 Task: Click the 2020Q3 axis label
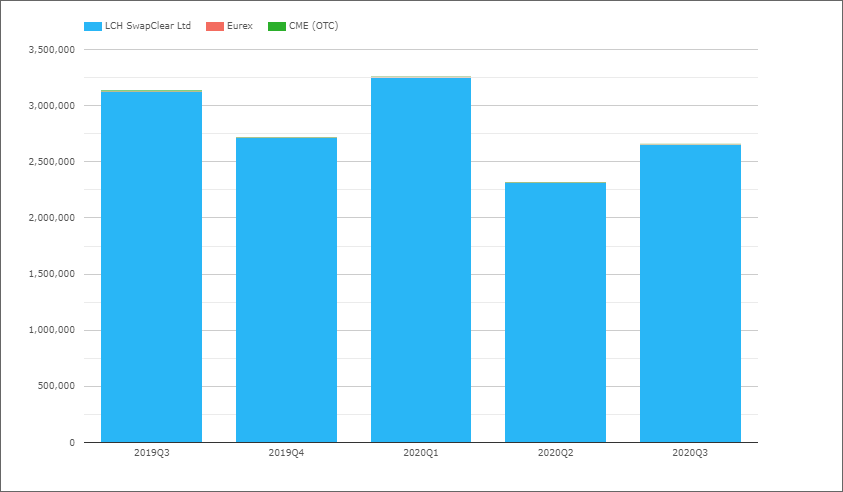click(x=690, y=453)
